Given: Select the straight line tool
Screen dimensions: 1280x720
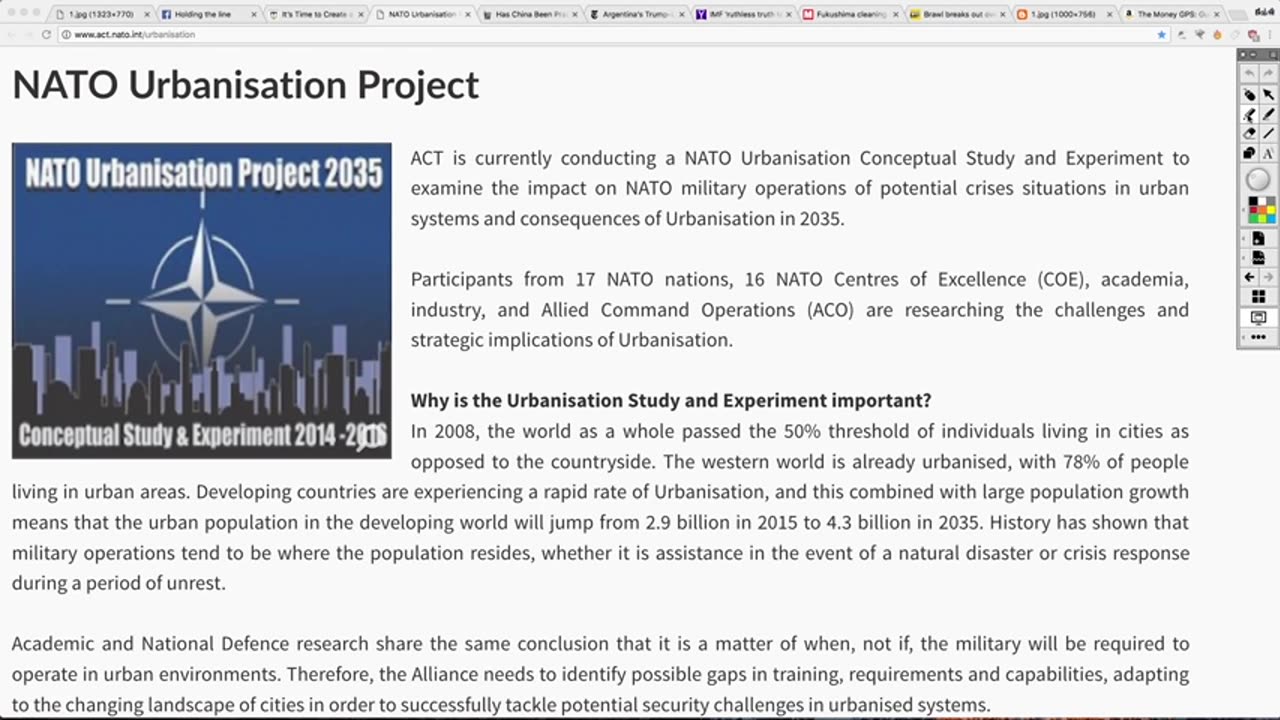Looking at the screenshot, I should pos(1268,133).
